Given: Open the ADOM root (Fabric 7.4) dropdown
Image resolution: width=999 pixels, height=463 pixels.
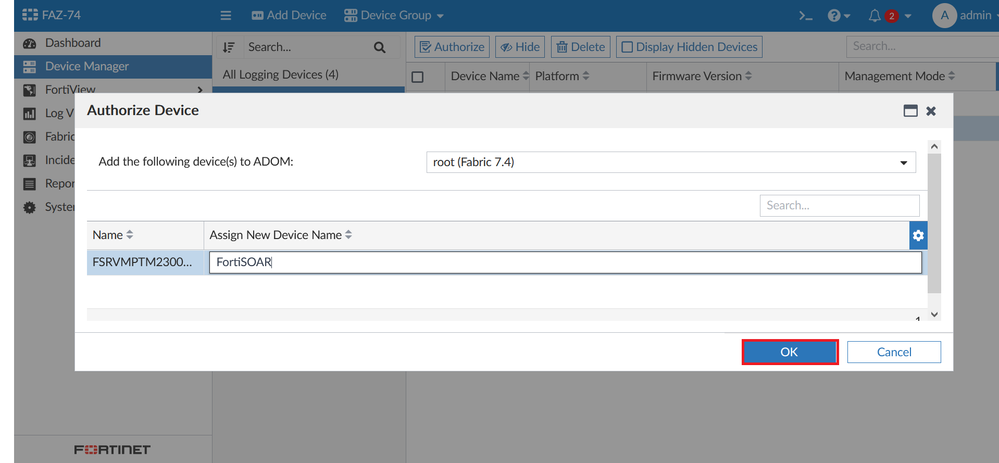Looking at the screenshot, I should coord(671,162).
